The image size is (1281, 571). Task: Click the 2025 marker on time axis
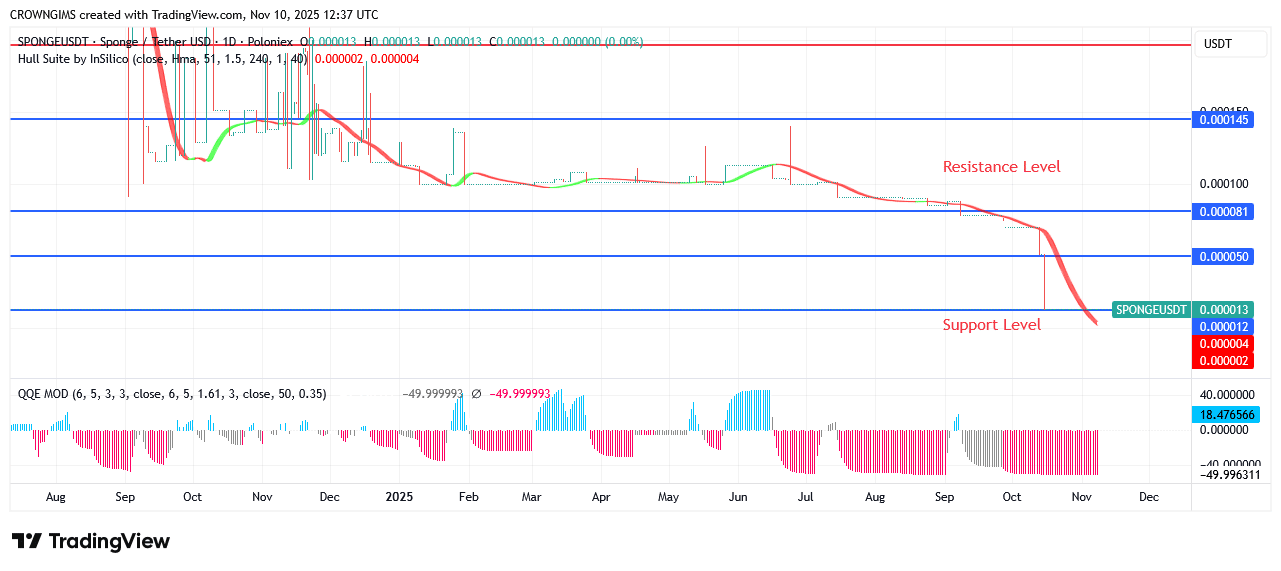[x=399, y=497]
